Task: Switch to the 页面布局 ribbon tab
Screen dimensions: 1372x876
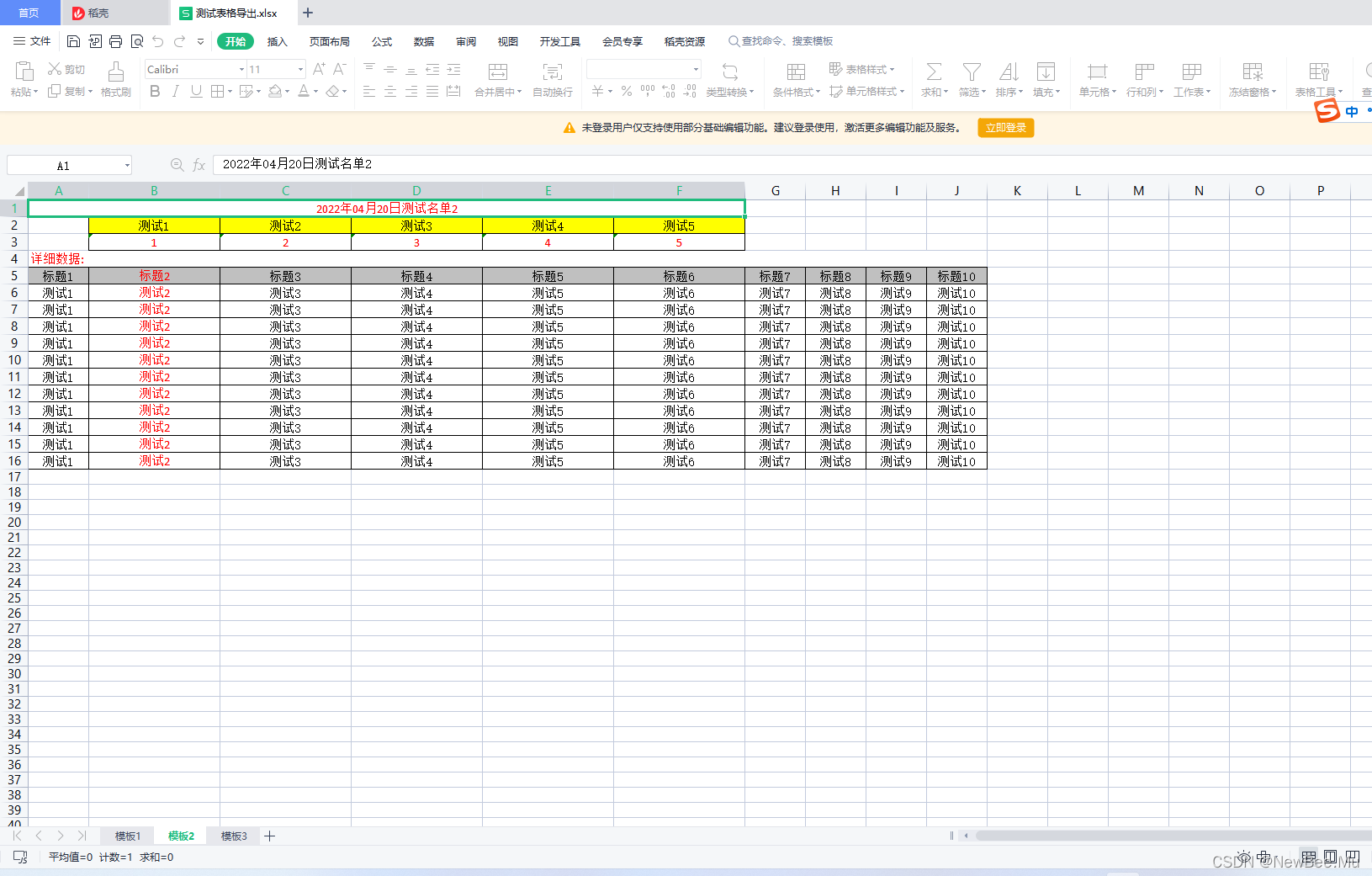Action: pos(329,41)
